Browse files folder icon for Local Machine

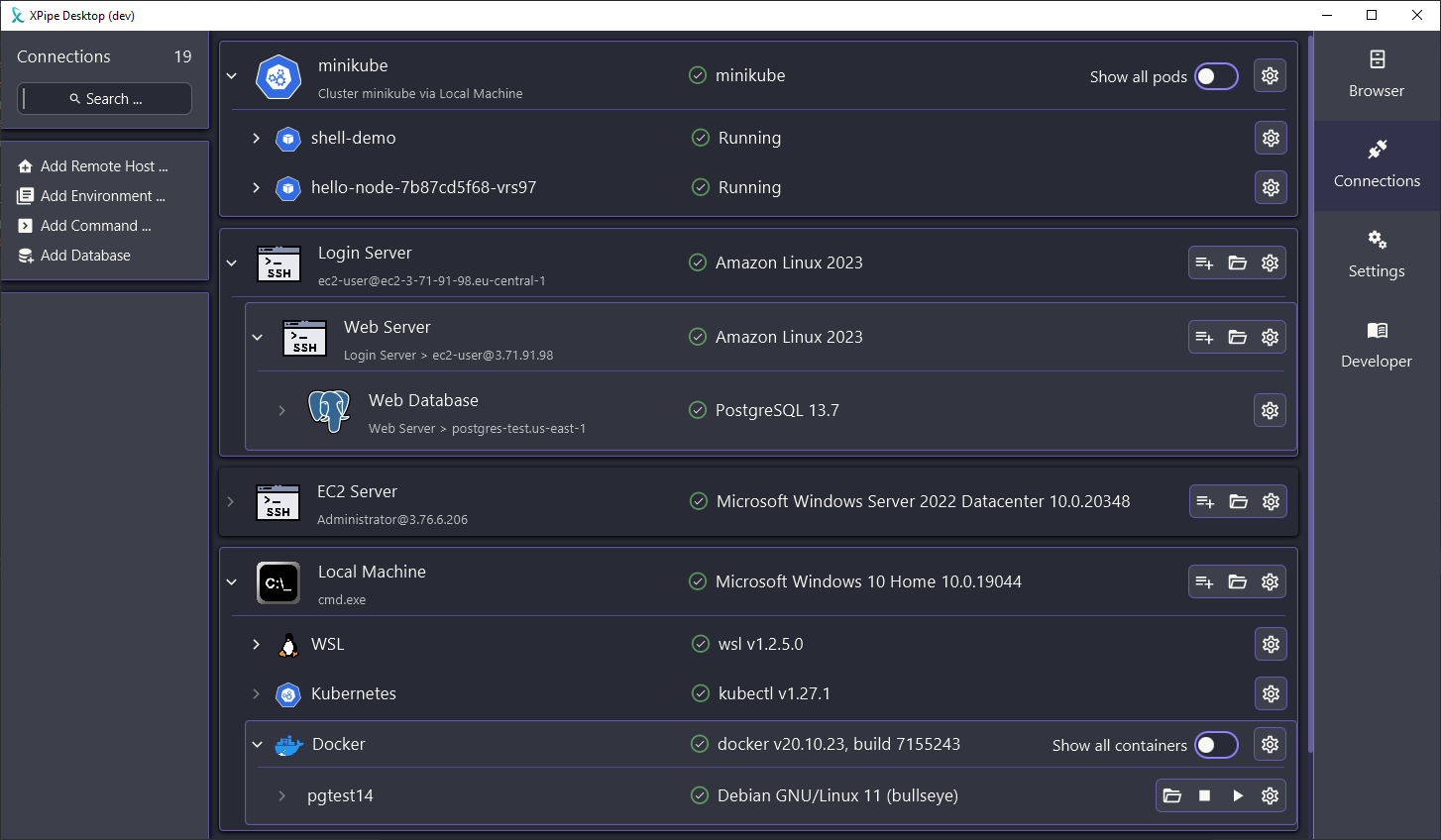[x=1237, y=581]
